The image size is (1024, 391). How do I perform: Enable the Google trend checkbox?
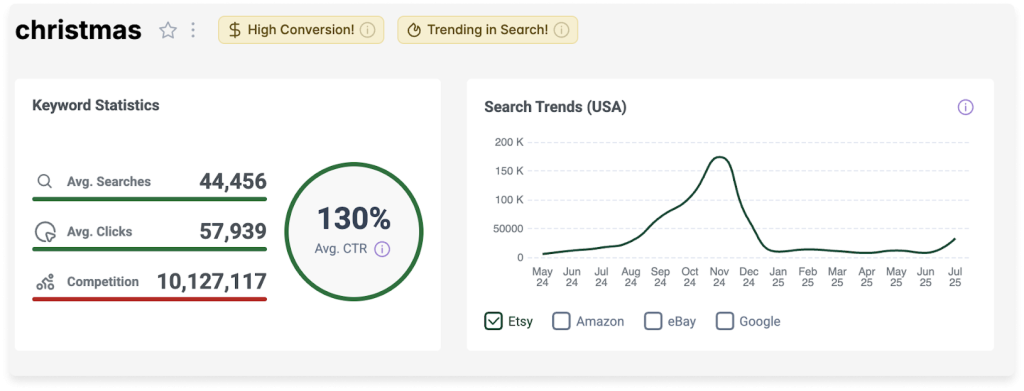(x=725, y=321)
